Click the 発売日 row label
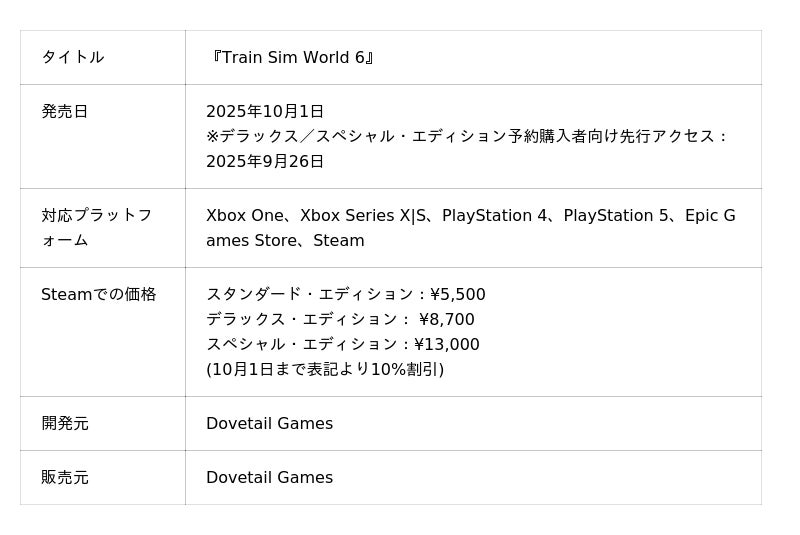 tap(65, 111)
